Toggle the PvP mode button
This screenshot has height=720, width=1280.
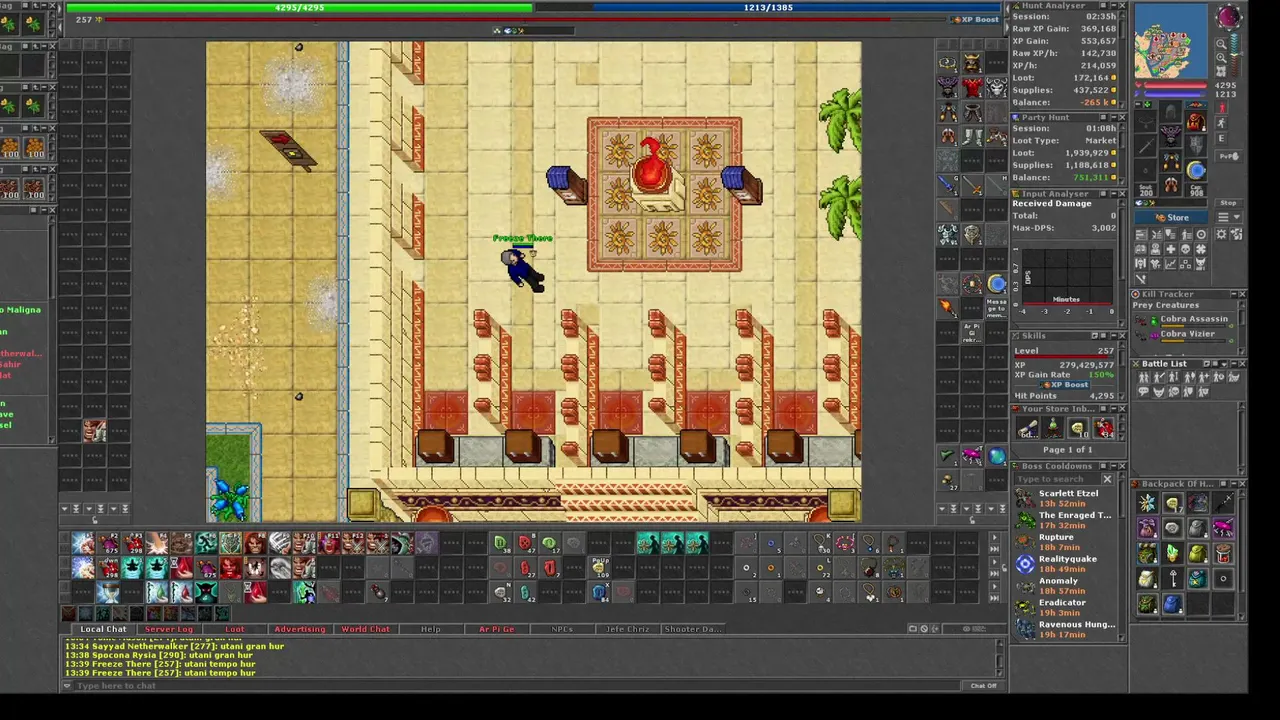pos(1229,156)
